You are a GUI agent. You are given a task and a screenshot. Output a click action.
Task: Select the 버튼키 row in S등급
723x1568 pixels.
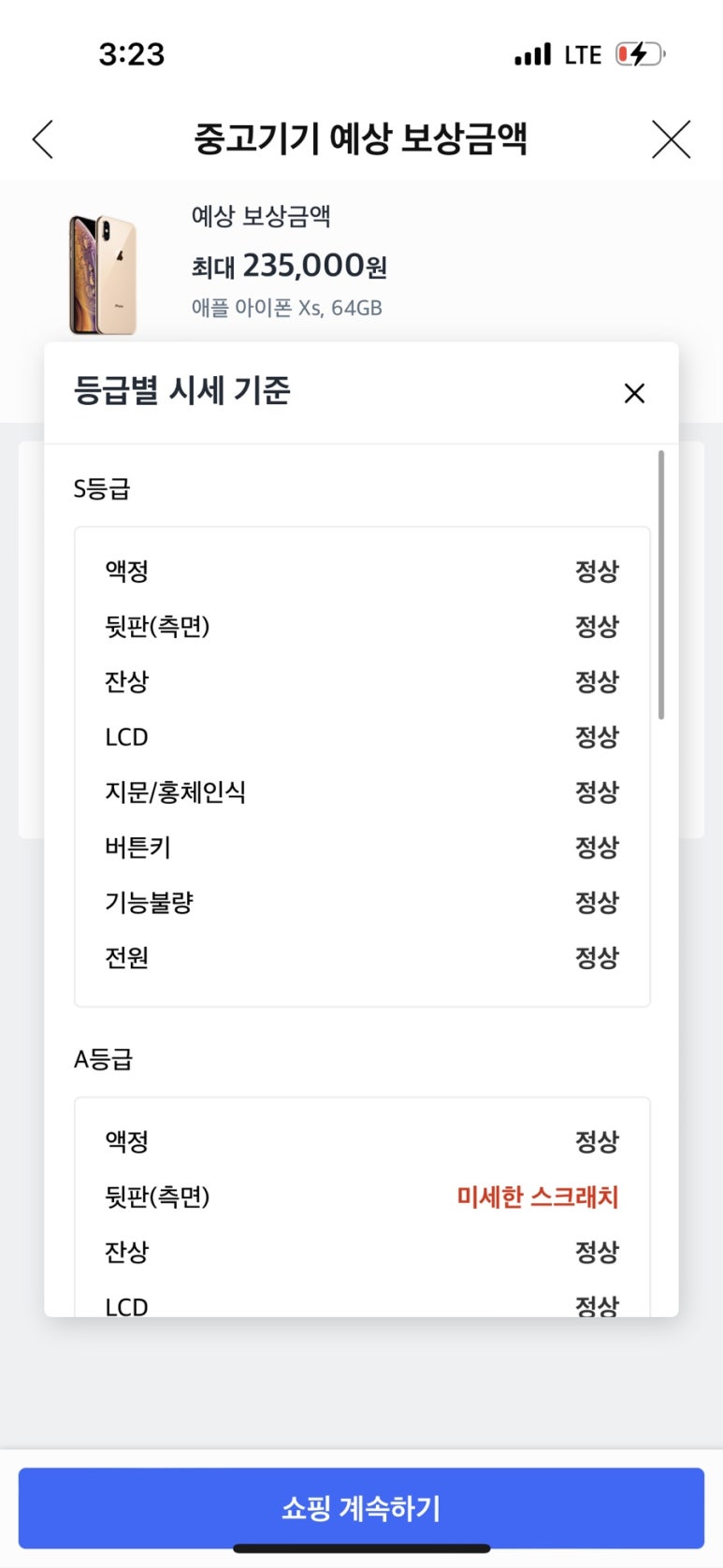coord(361,848)
